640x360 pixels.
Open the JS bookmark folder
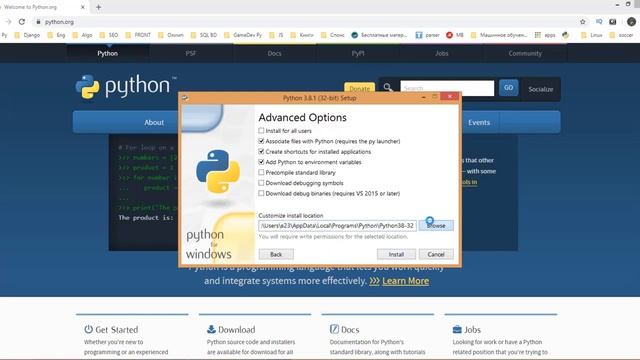[276, 35]
